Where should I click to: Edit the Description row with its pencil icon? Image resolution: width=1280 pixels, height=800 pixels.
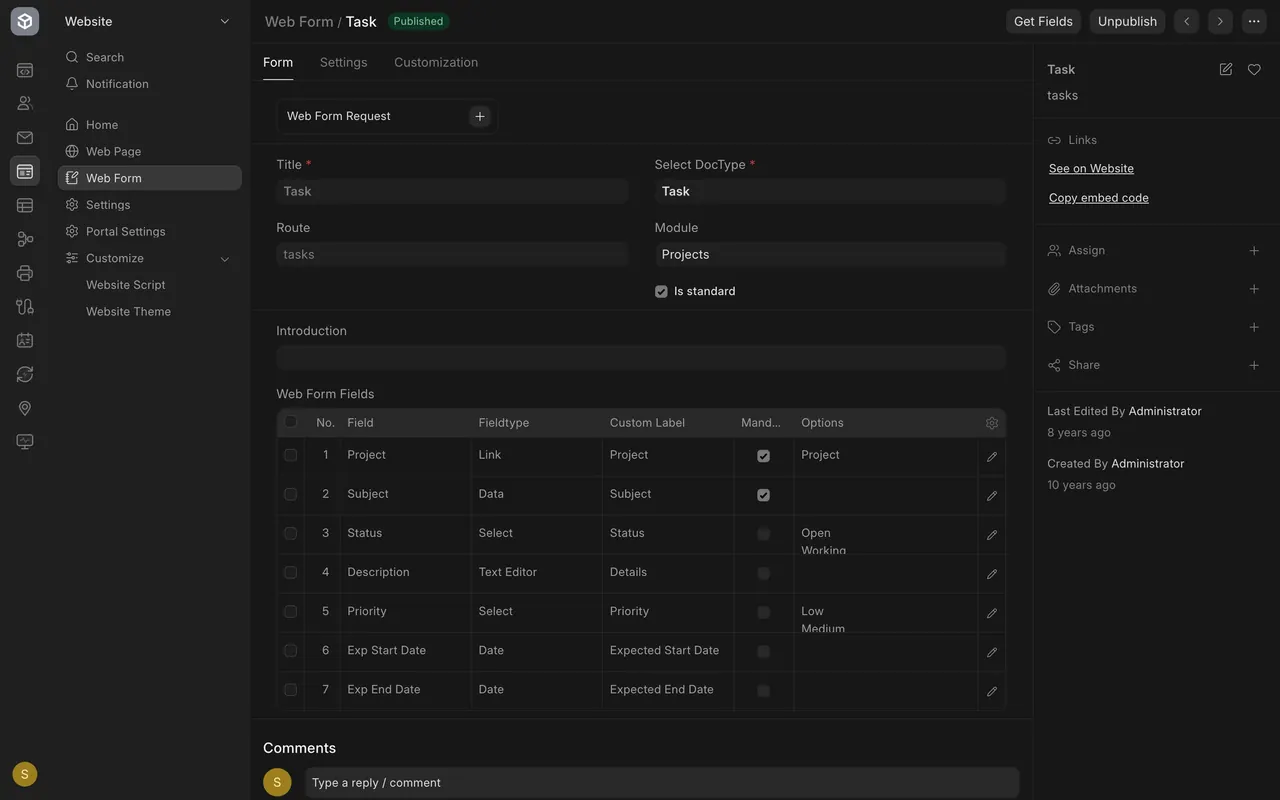coord(992,574)
